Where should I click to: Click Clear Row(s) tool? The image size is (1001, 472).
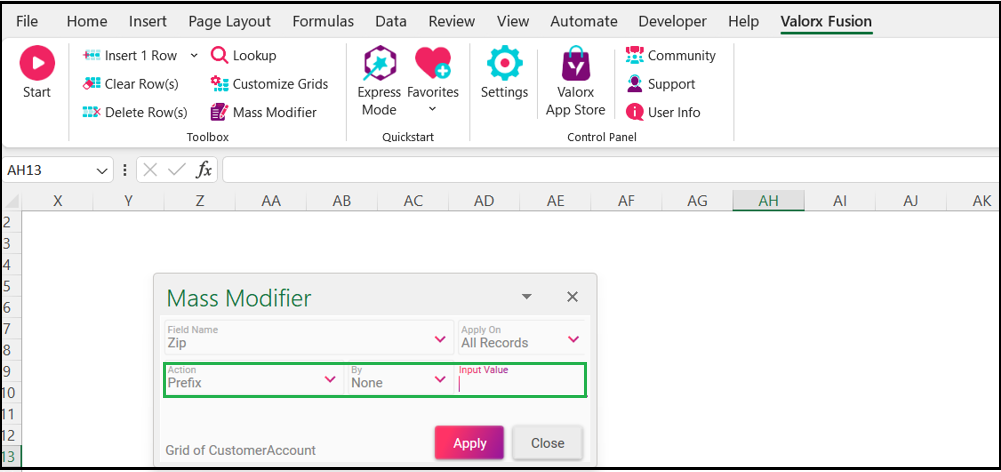pos(131,84)
